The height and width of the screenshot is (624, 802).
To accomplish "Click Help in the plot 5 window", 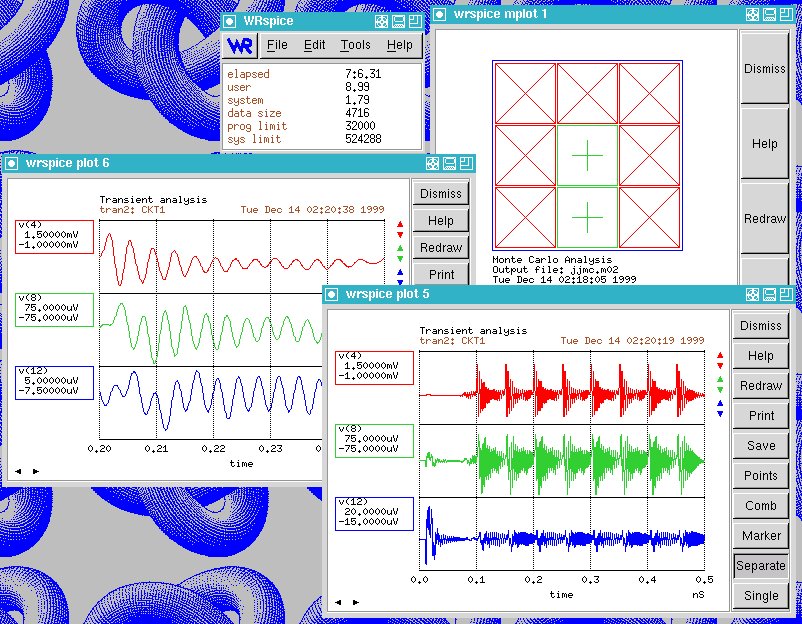I will tap(761, 355).
